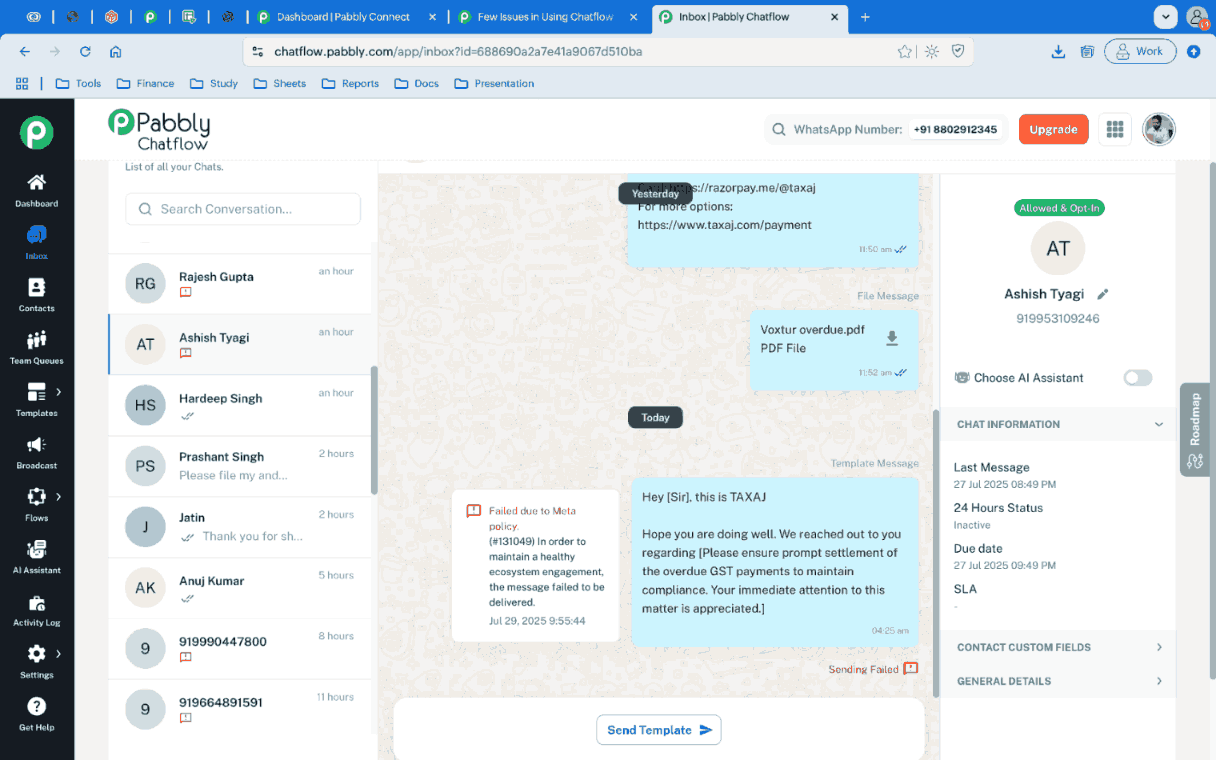Click the browser reload button
This screenshot has width=1216, height=760.
(x=85, y=51)
